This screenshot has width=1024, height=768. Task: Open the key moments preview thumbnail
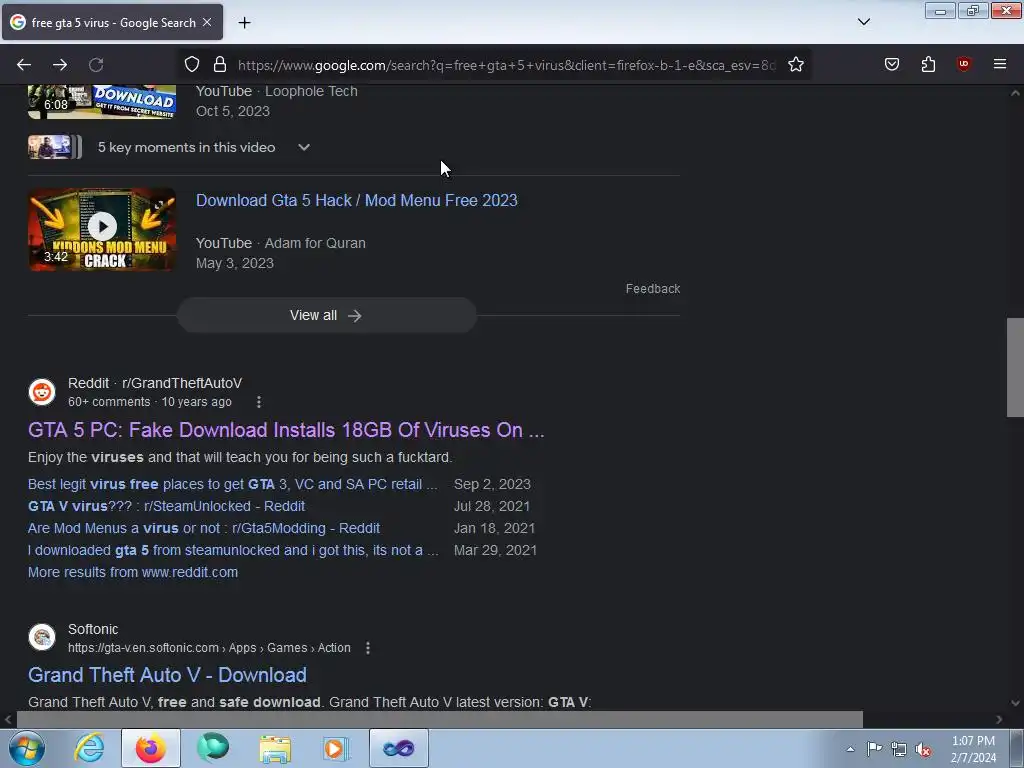tap(55, 147)
